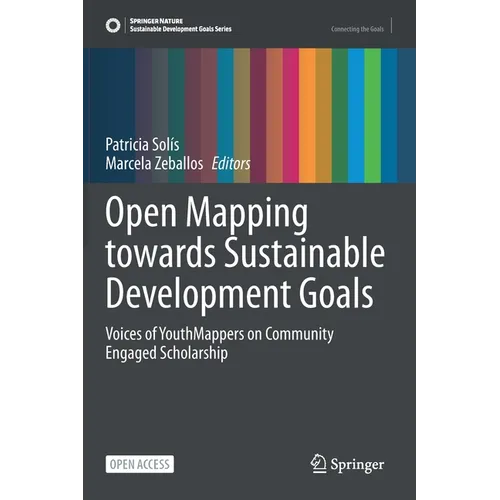
Task: Click 'Sustainable Development Goals Series' text
Action: 180,29
